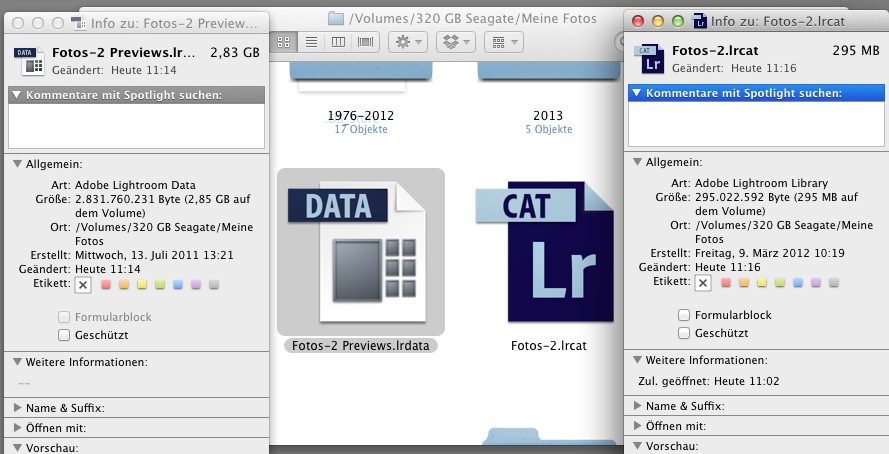Collapse Allgemein section in Fotos-2 Previews info

pyautogui.click(x=18, y=164)
